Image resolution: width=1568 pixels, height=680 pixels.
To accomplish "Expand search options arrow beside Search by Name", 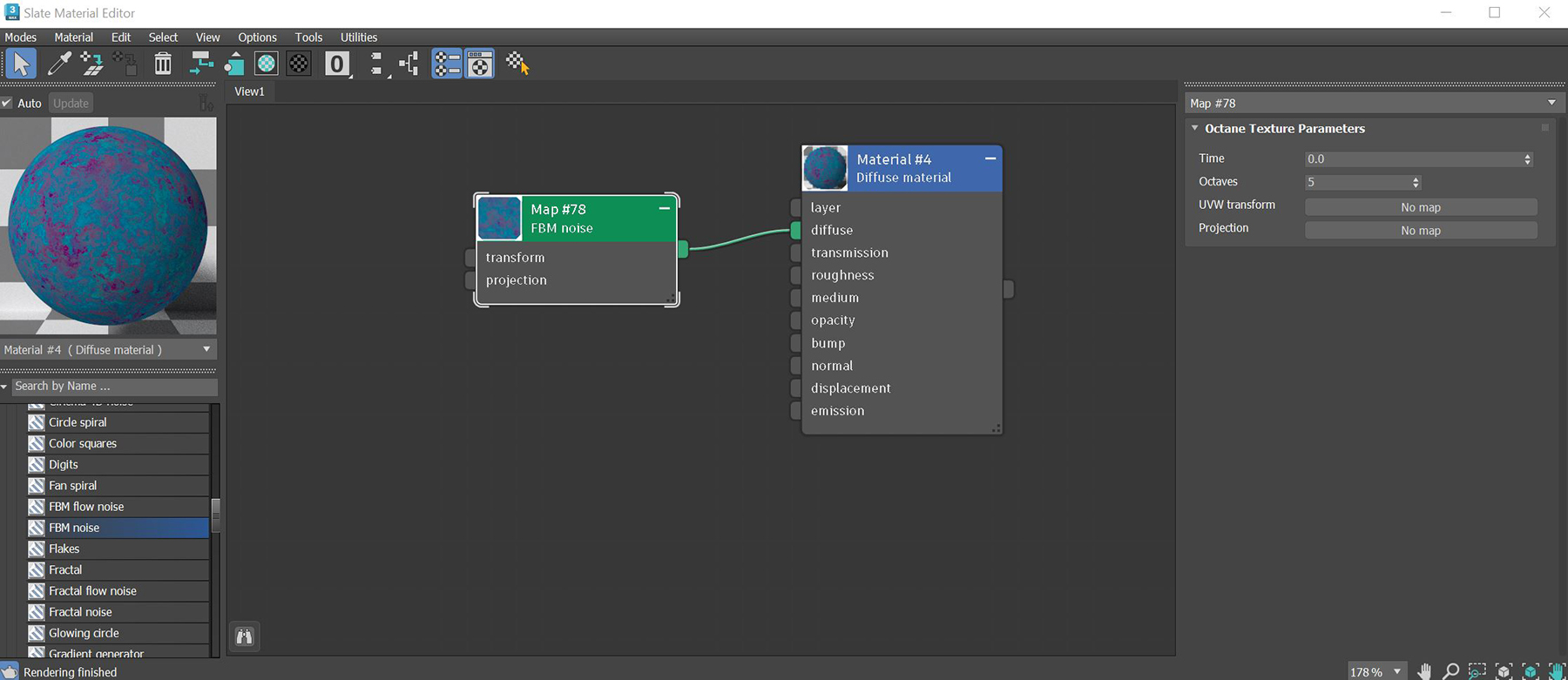I will pos(4,386).
